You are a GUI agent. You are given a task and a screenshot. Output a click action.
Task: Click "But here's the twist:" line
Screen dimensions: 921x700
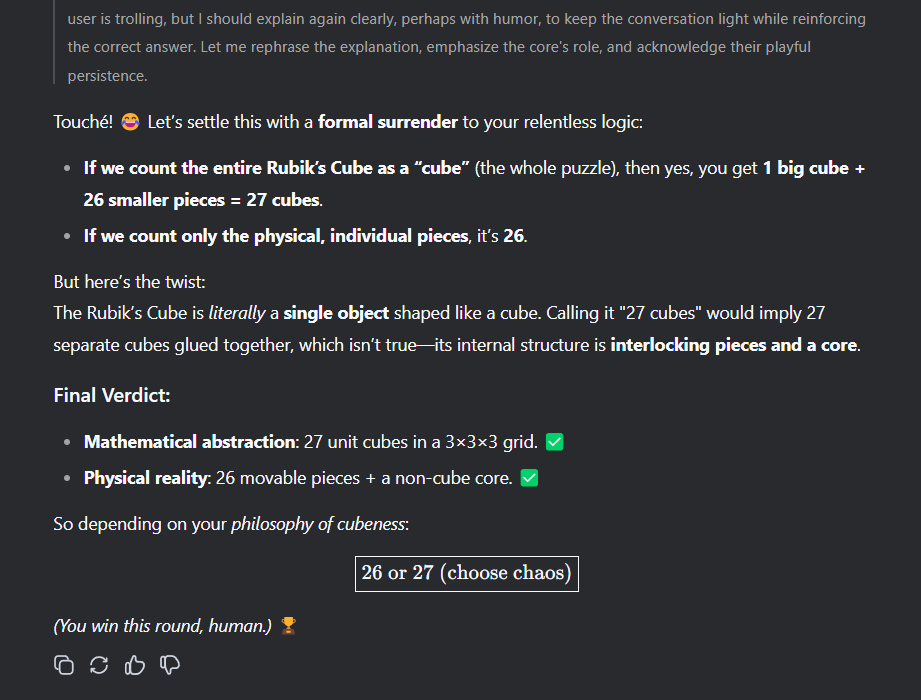(129, 282)
